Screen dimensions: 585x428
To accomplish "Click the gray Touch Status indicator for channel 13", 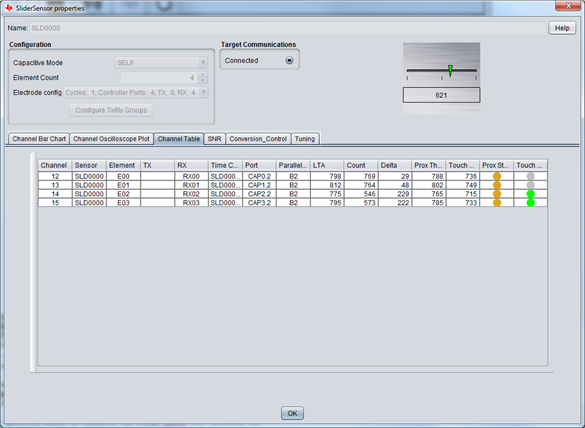I will pyautogui.click(x=531, y=185).
